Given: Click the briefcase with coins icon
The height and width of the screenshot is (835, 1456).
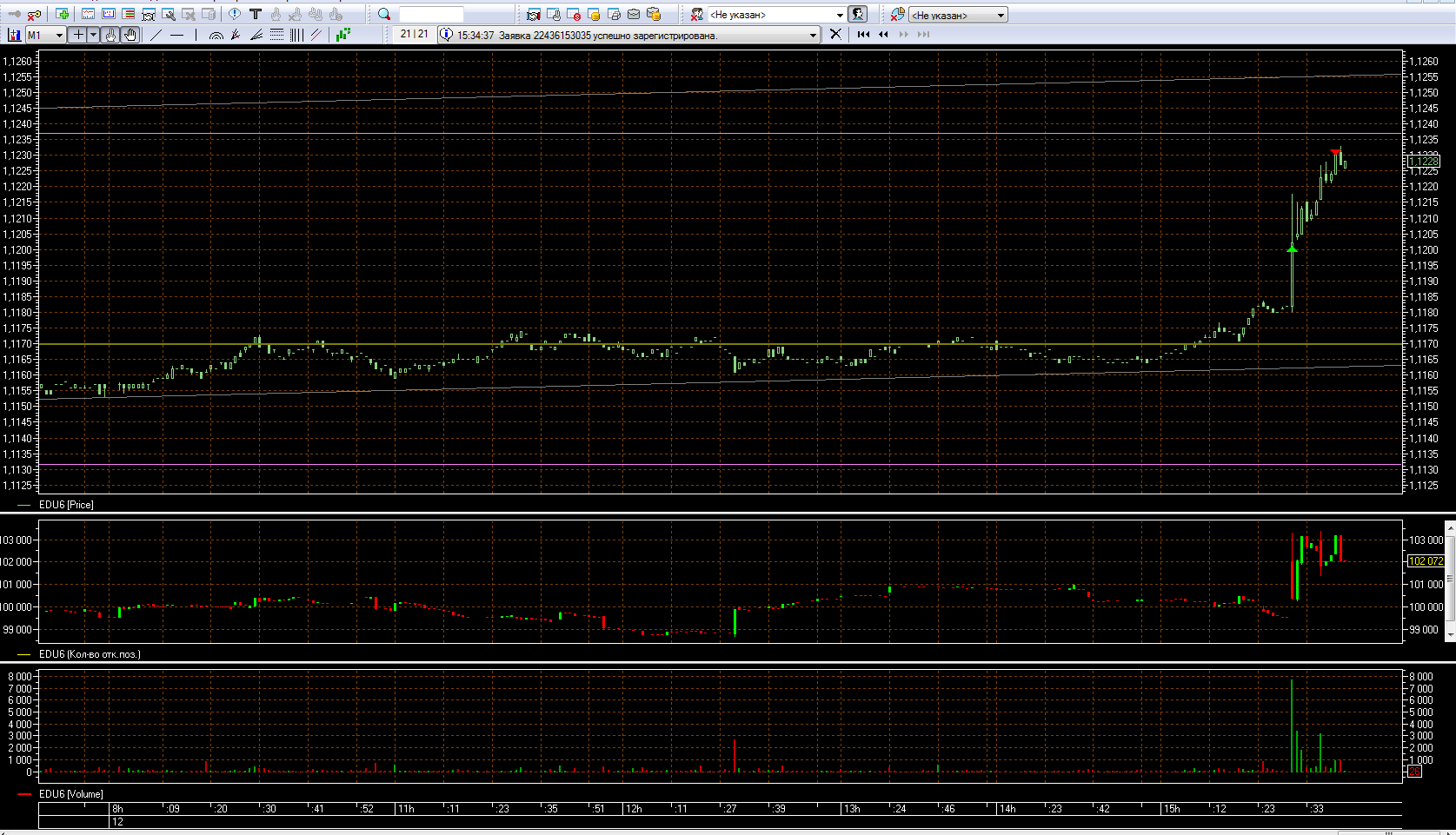Looking at the screenshot, I should click(x=654, y=14).
